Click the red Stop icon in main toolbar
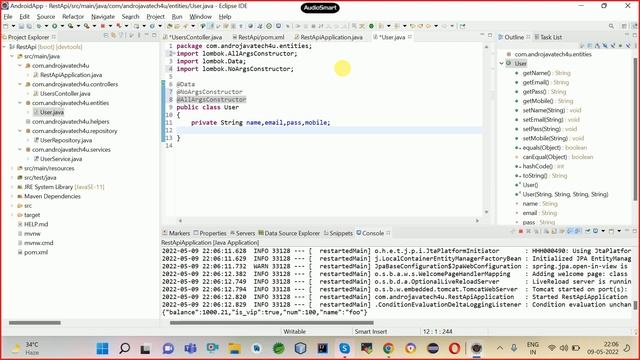 click(103, 26)
